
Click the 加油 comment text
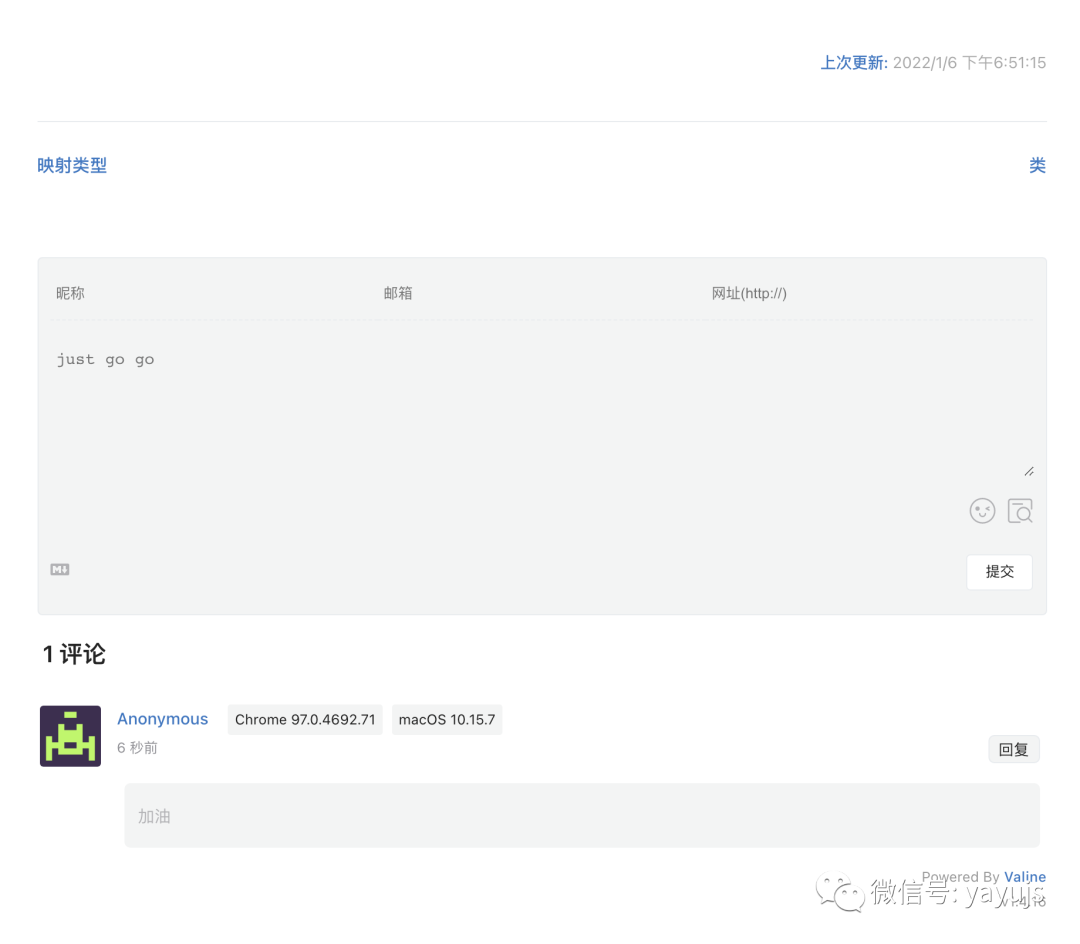tap(154, 817)
